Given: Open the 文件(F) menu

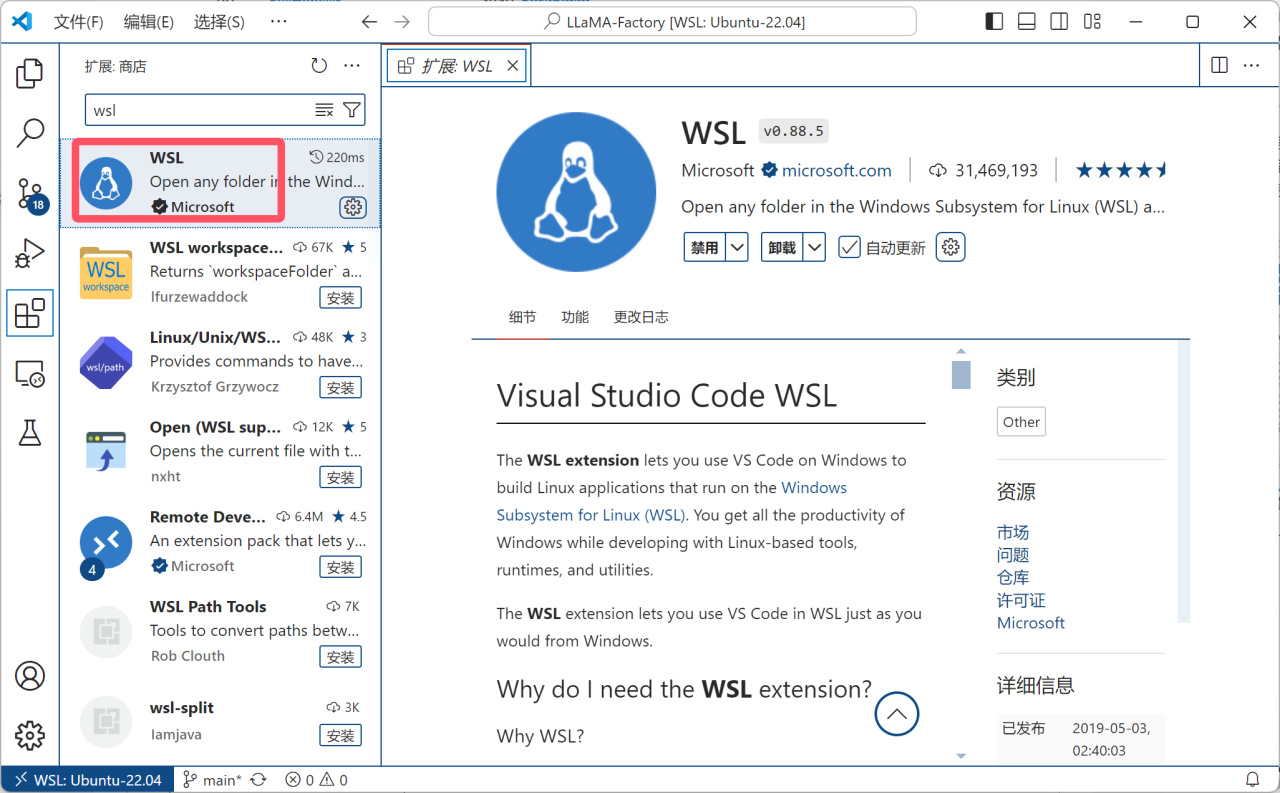Looking at the screenshot, I should tap(78, 22).
